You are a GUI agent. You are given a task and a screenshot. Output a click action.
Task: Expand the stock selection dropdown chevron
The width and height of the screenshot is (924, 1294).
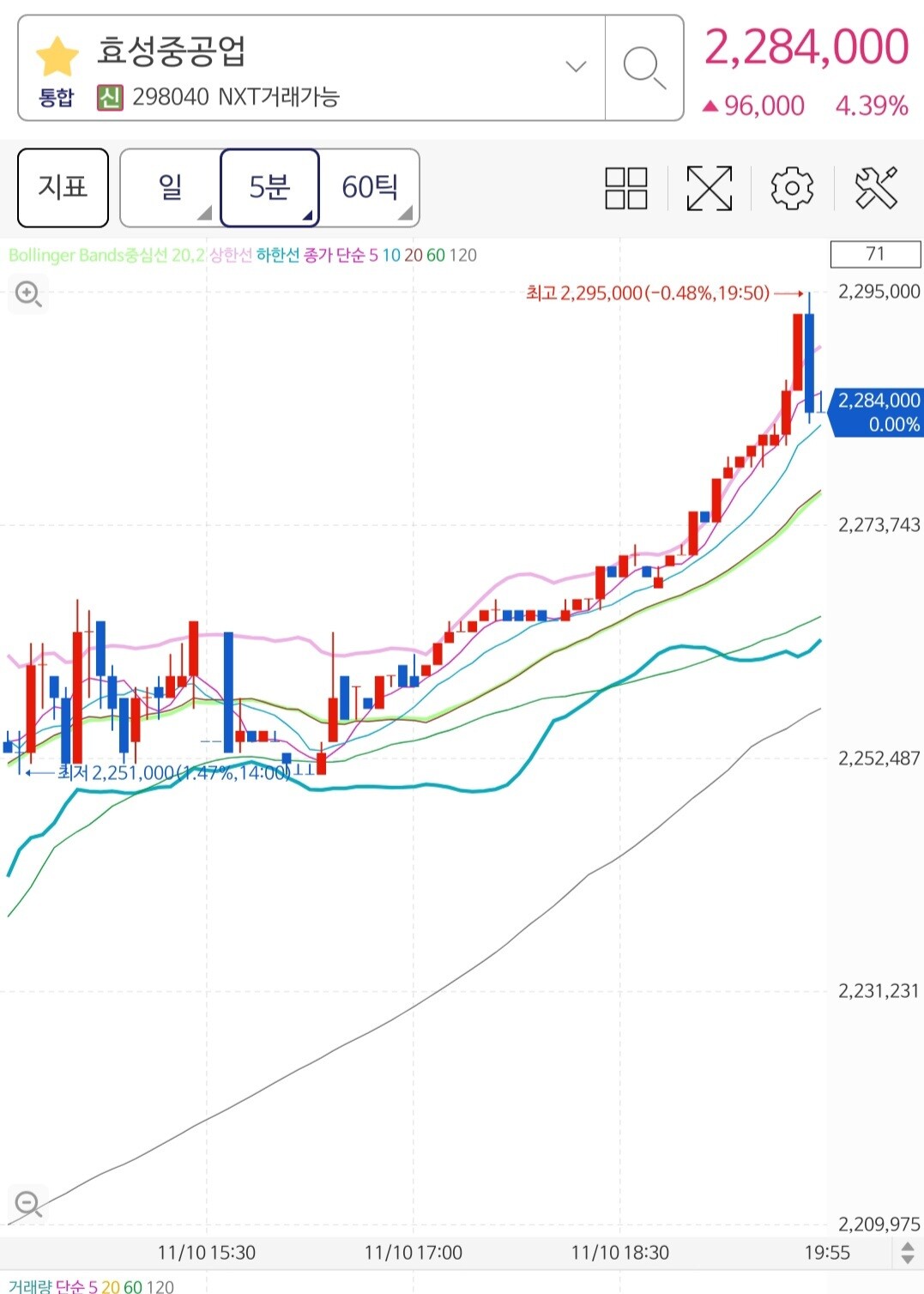pos(576,67)
